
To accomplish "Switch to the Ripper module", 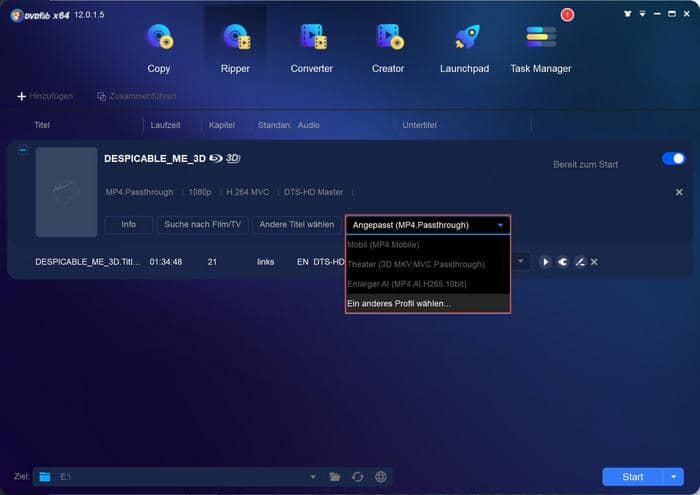I will 235,49.
